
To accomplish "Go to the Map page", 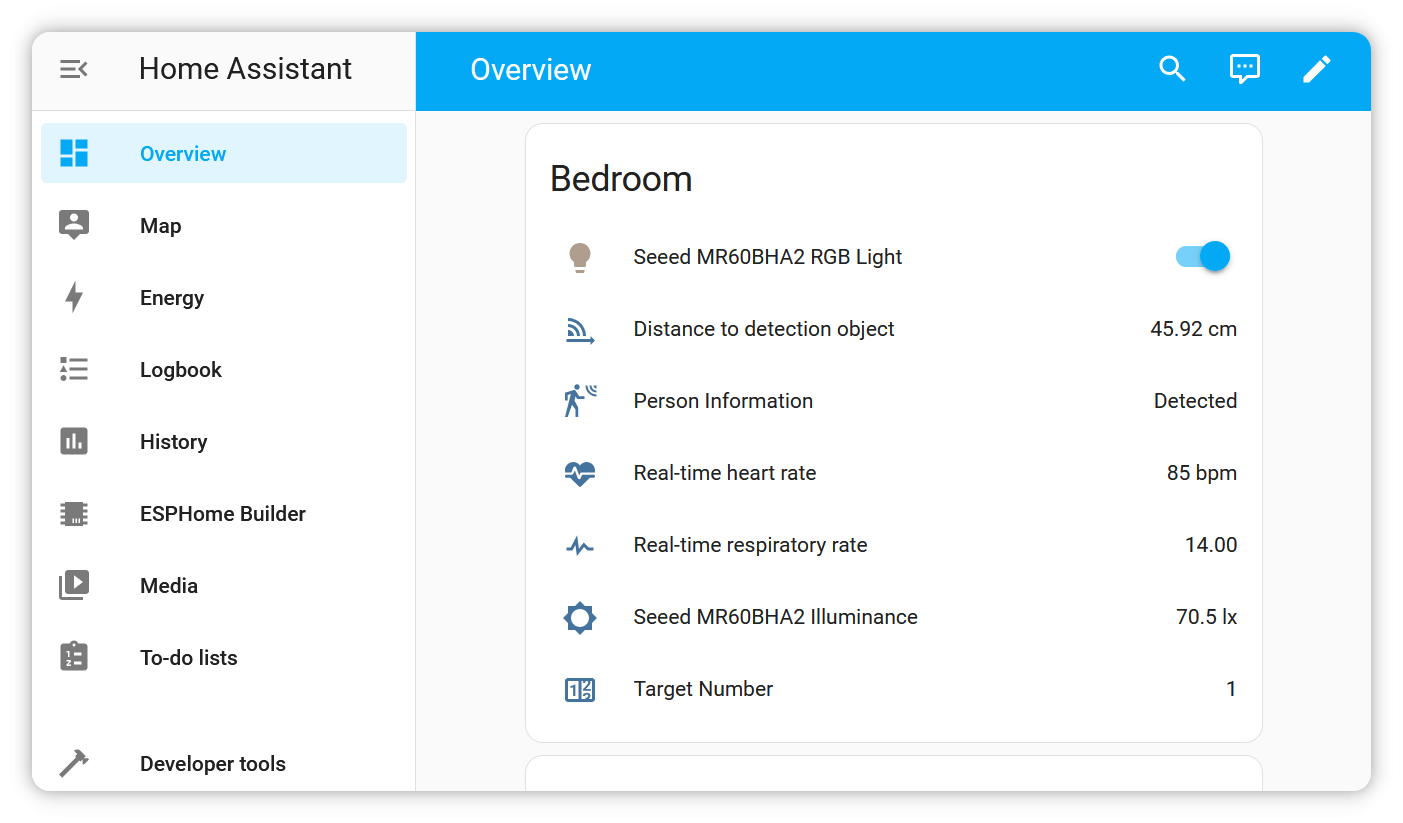I will [224, 225].
